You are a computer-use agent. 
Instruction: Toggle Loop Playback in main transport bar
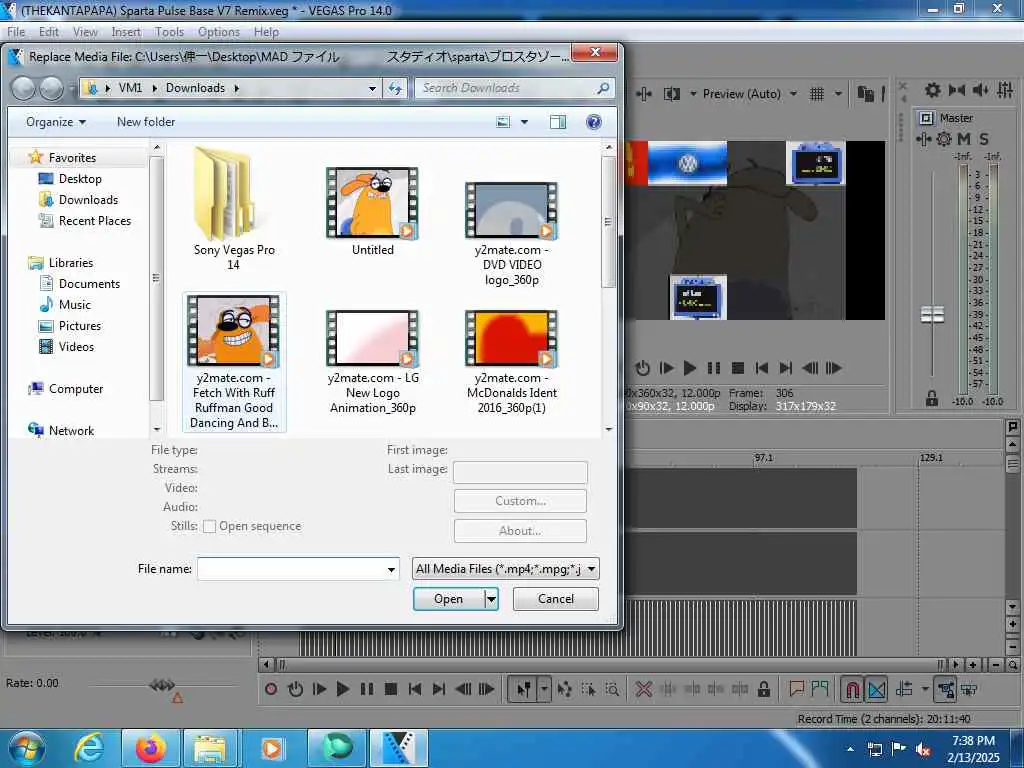[295, 689]
